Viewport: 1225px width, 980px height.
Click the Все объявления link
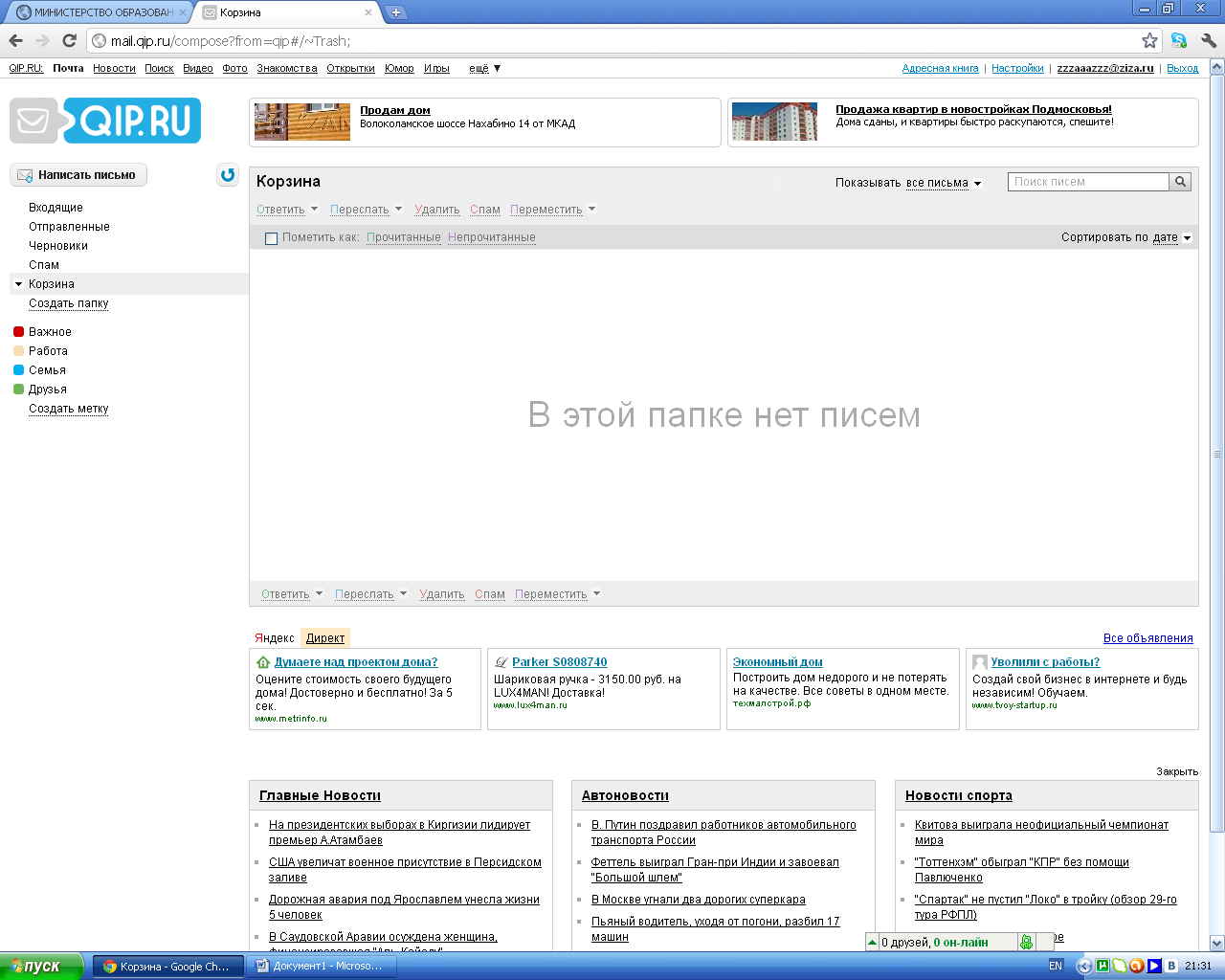(1148, 638)
